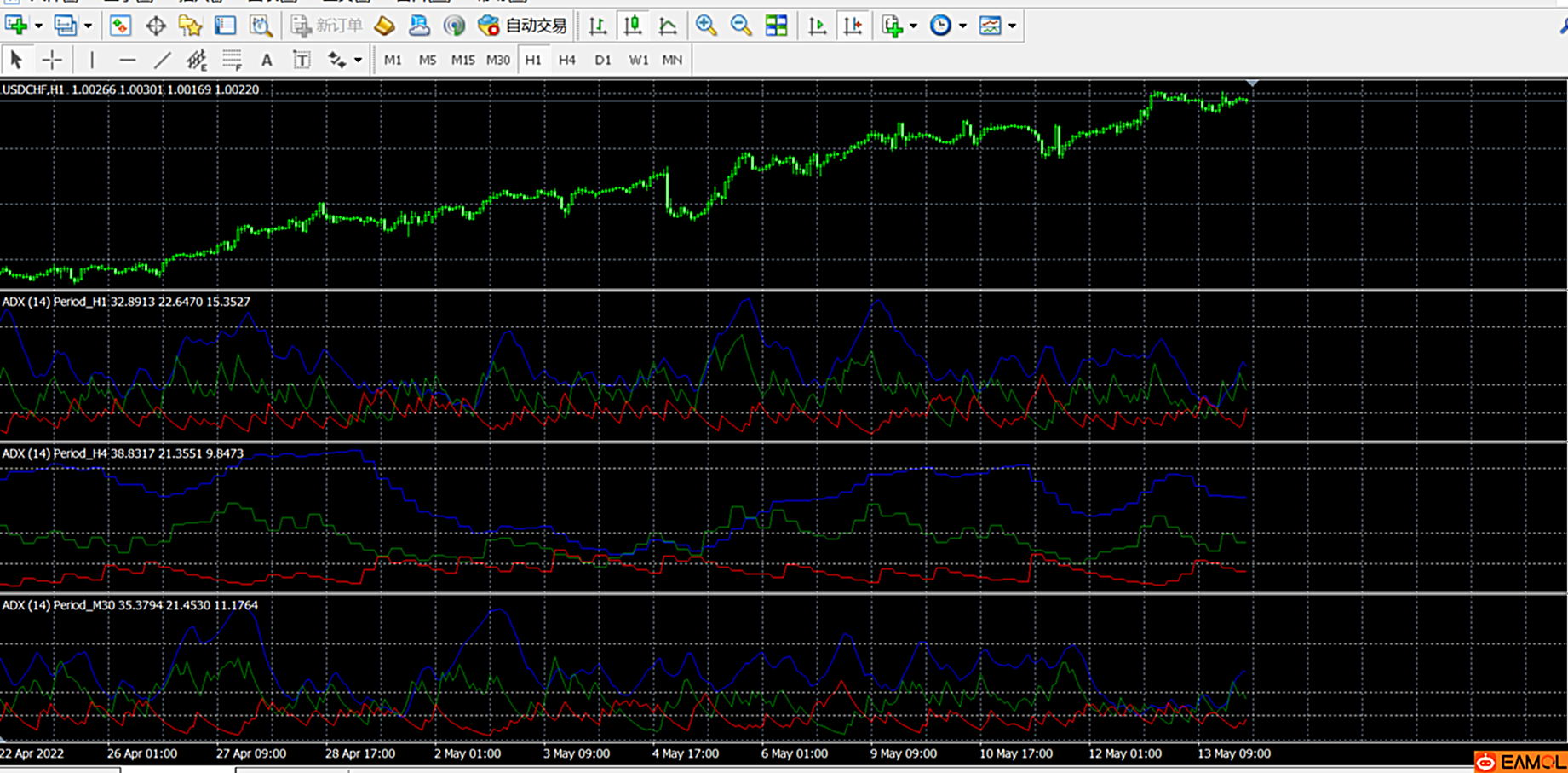Open the chart templates dropdown arrow
The height and width of the screenshot is (773, 1568).
tap(1012, 26)
